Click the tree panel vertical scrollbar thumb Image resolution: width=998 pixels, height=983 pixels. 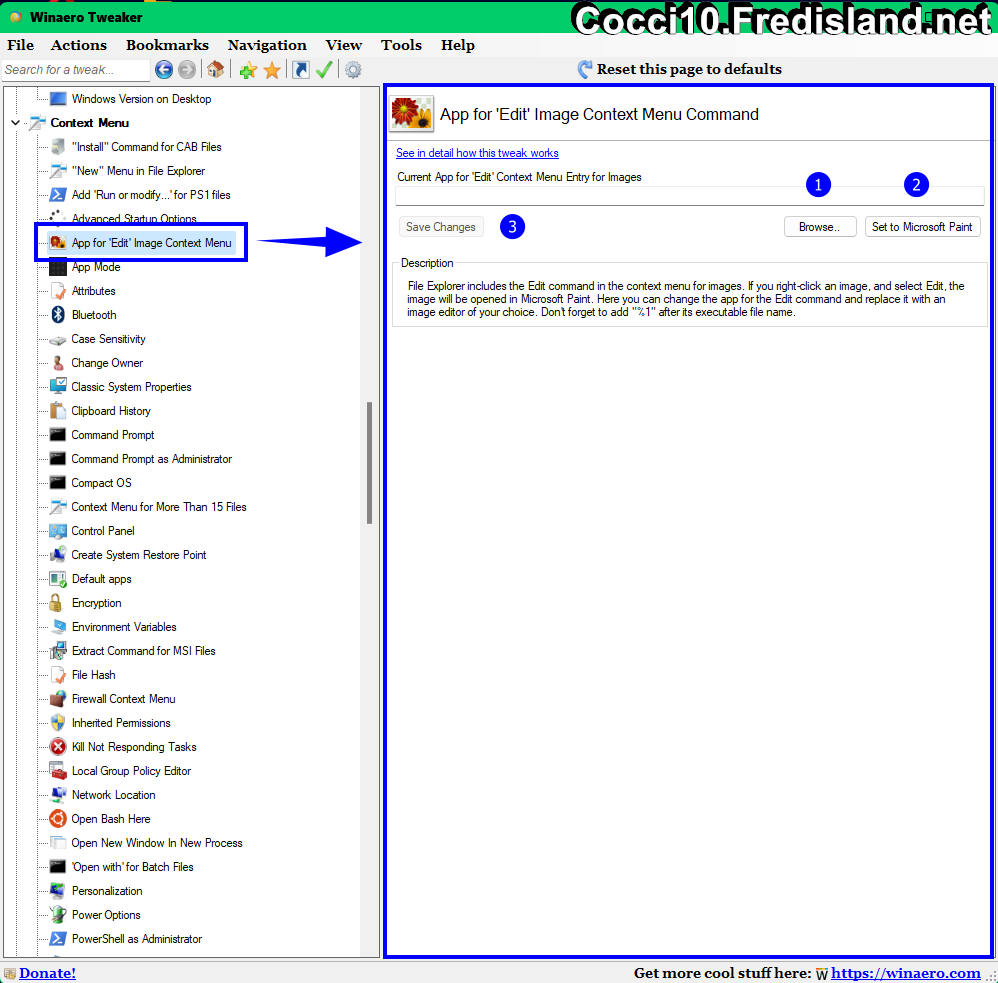369,463
